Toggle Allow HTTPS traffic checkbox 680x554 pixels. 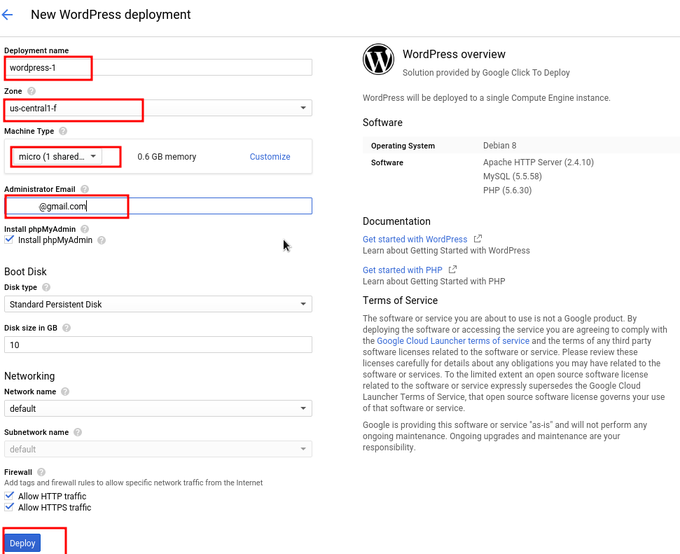(9, 507)
